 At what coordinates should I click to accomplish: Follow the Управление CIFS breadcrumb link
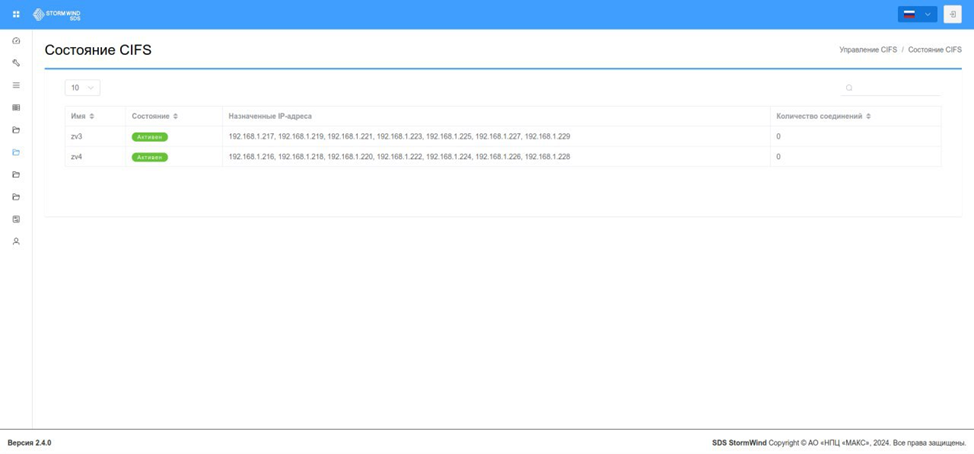[x=868, y=50]
